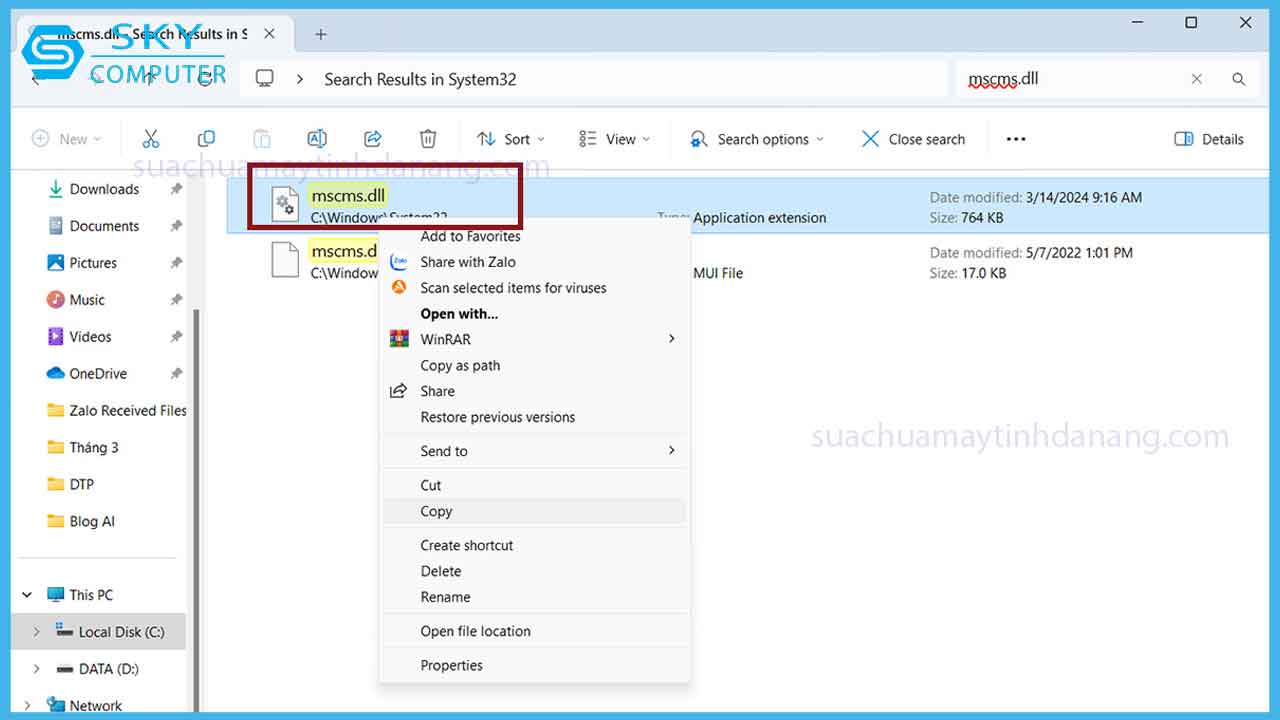
Task: Click the Zalo icon next to Share with Zalo
Action: pyautogui.click(x=399, y=262)
